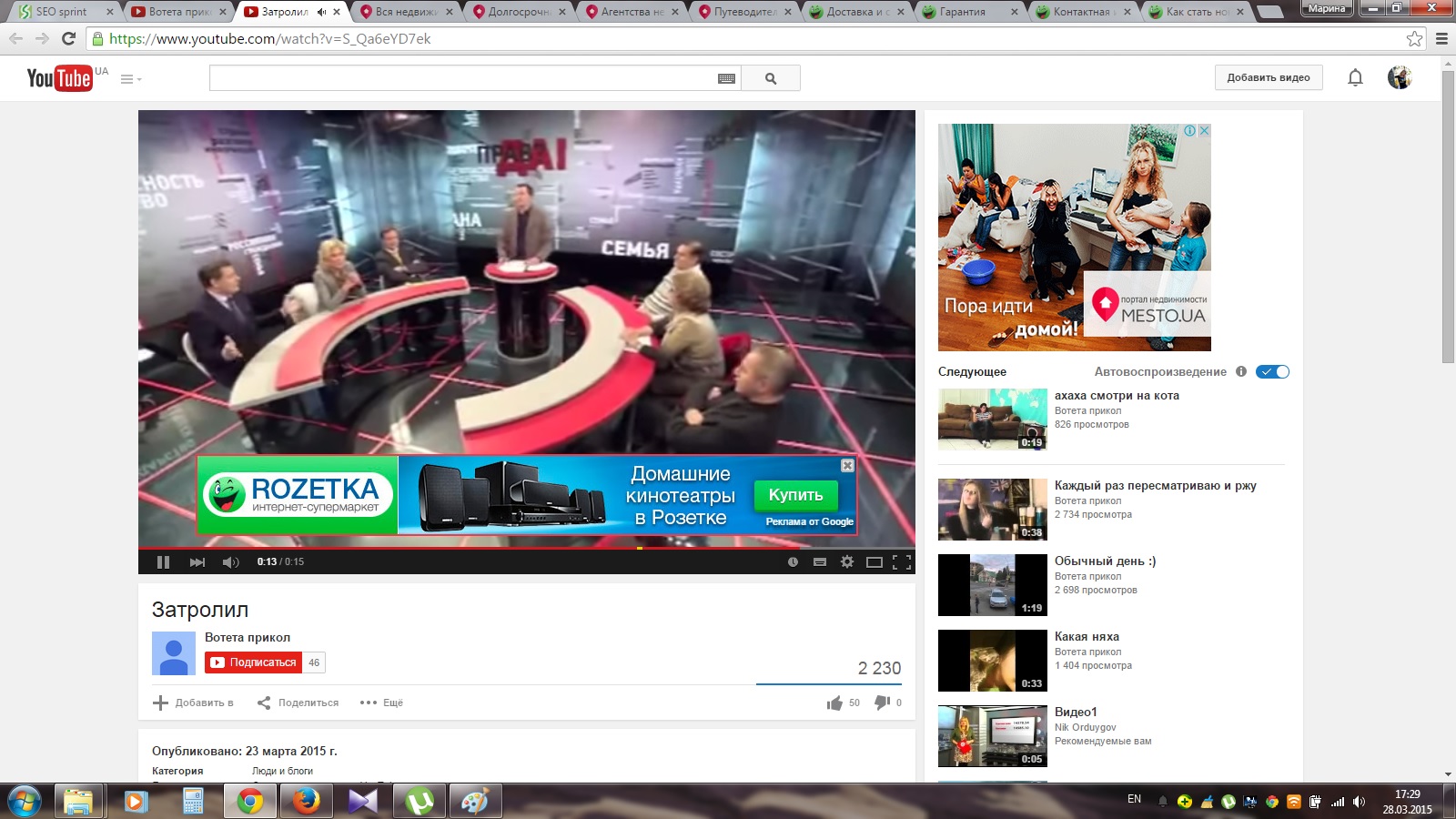1456x819 pixels.
Task: Seek on the video progress bar
Action: 527,548
